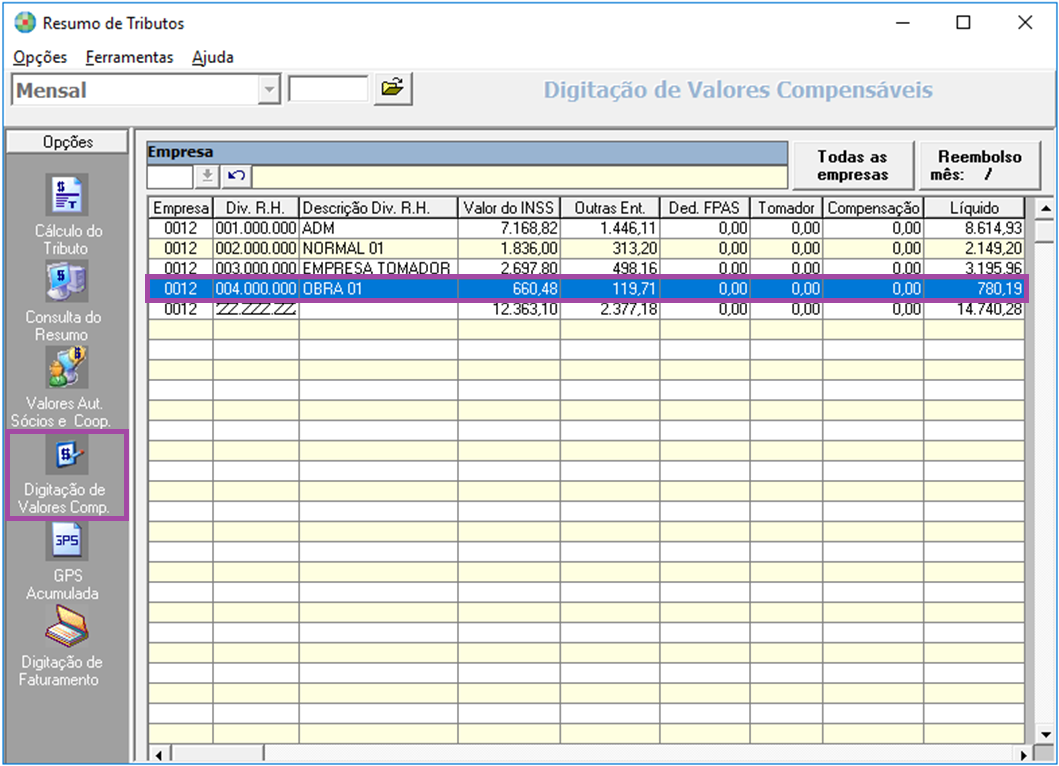Click division code 002.000.000
Image resolution: width=1059 pixels, height=766 pixels.
point(255,249)
